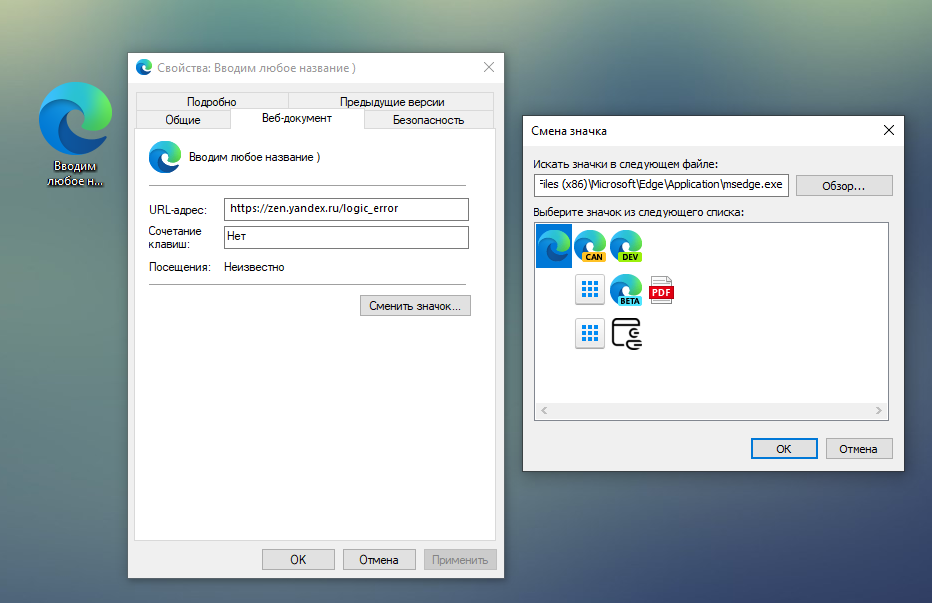Image resolution: width=932 pixels, height=603 pixels.
Task: Click the Неизвестно visits value
Action: tap(254, 267)
